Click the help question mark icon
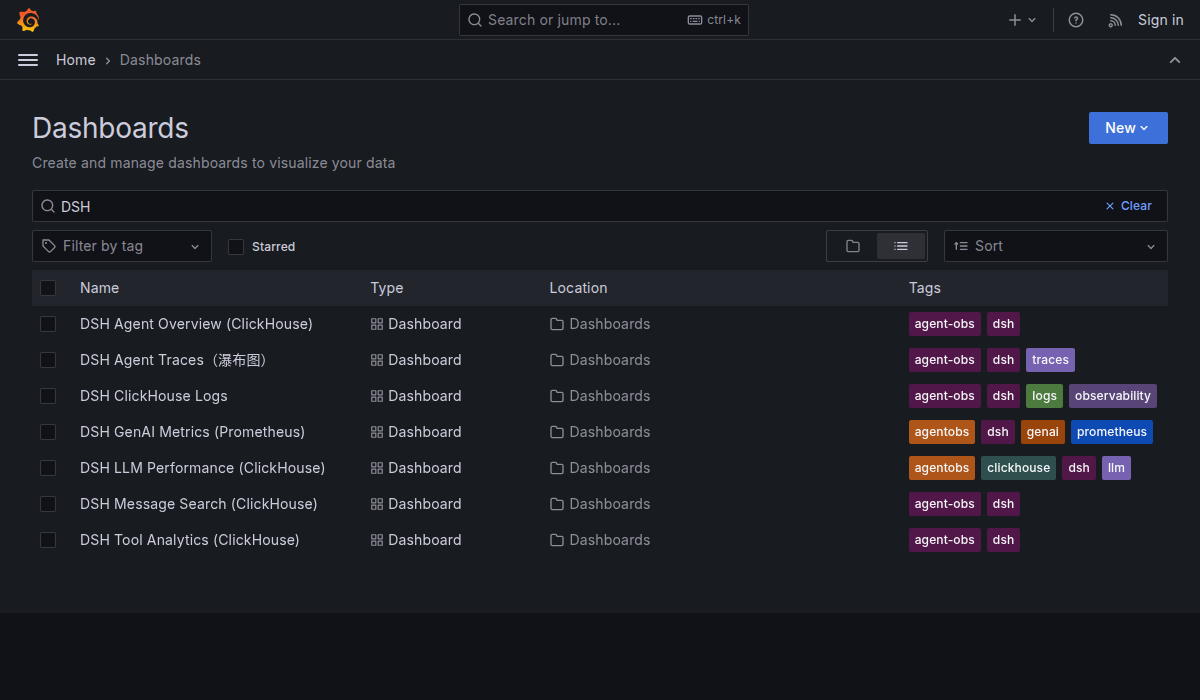The image size is (1200, 700). click(x=1076, y=20)
